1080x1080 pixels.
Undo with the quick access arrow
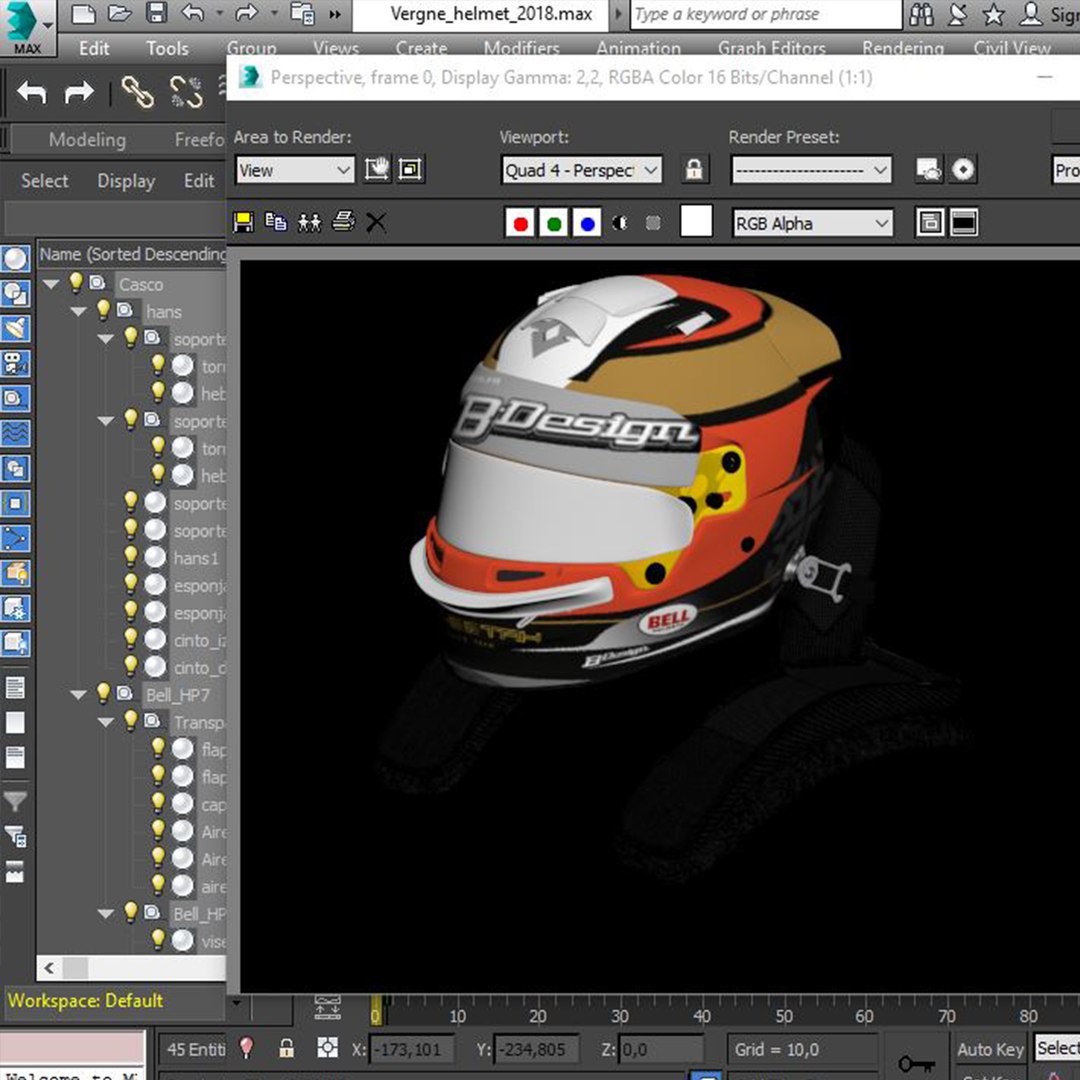(193, 13)
